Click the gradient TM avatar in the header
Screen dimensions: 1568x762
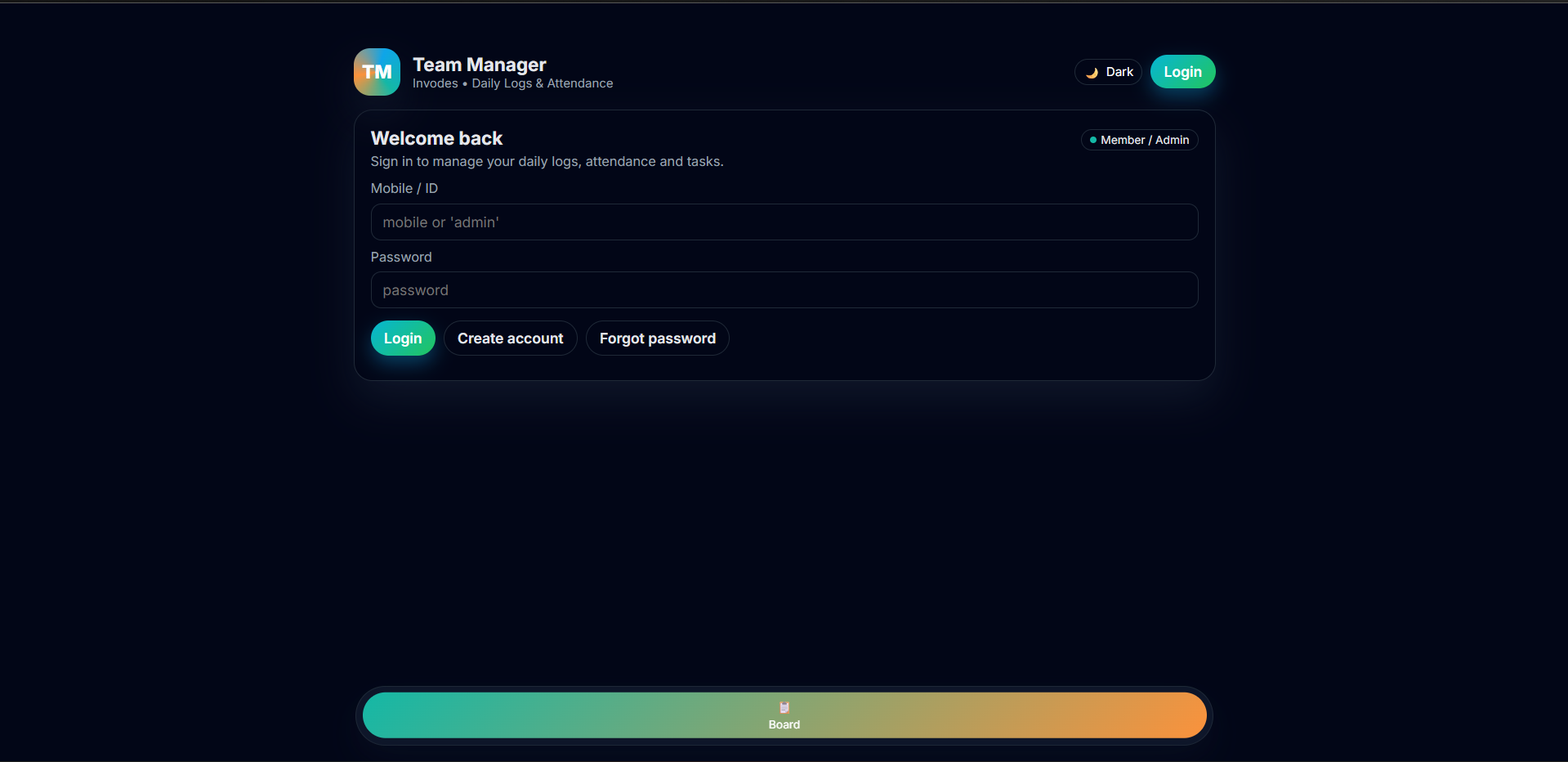click(377, 71)
